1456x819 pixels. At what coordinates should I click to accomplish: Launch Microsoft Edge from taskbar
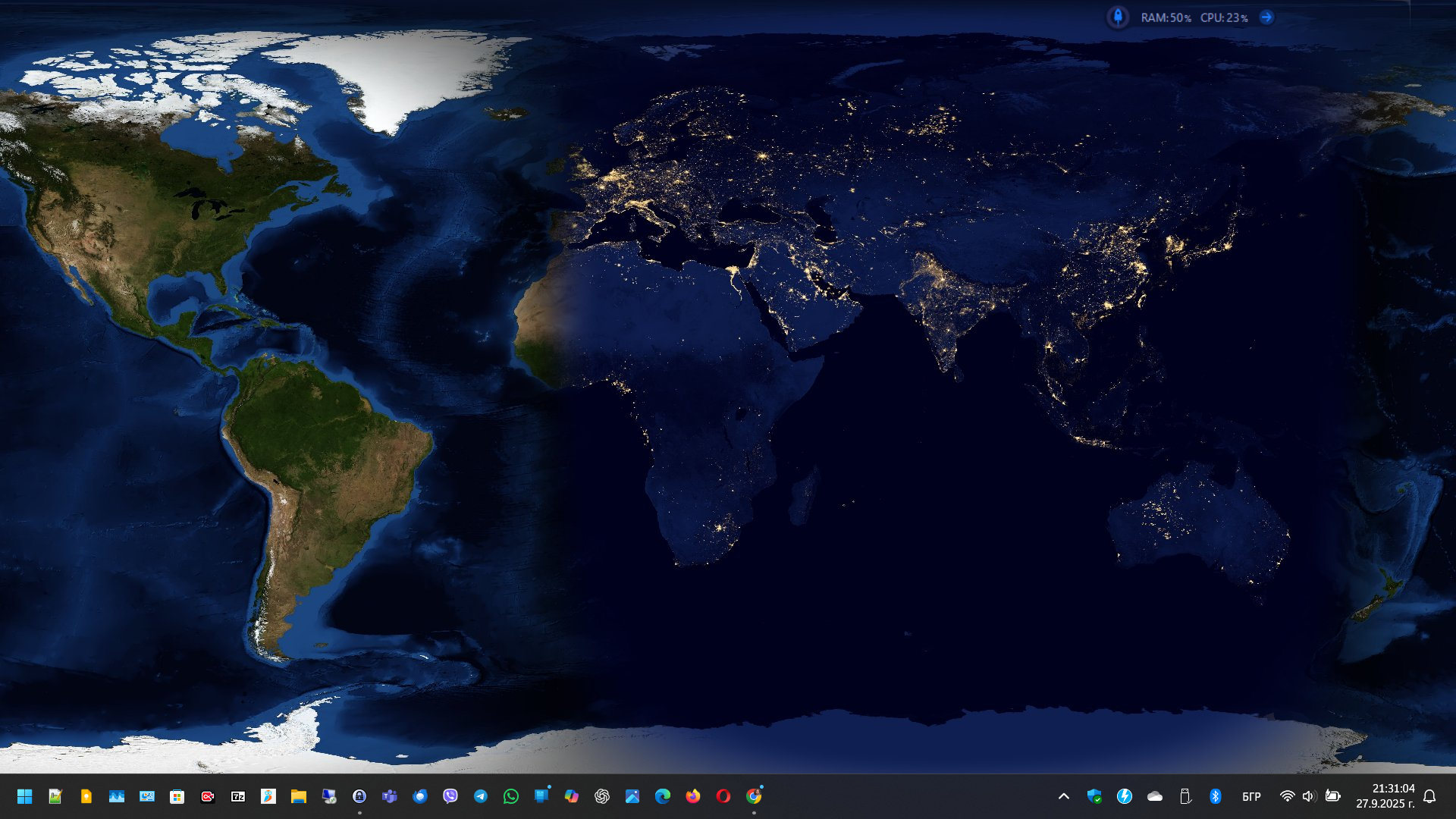pos(663,796)
